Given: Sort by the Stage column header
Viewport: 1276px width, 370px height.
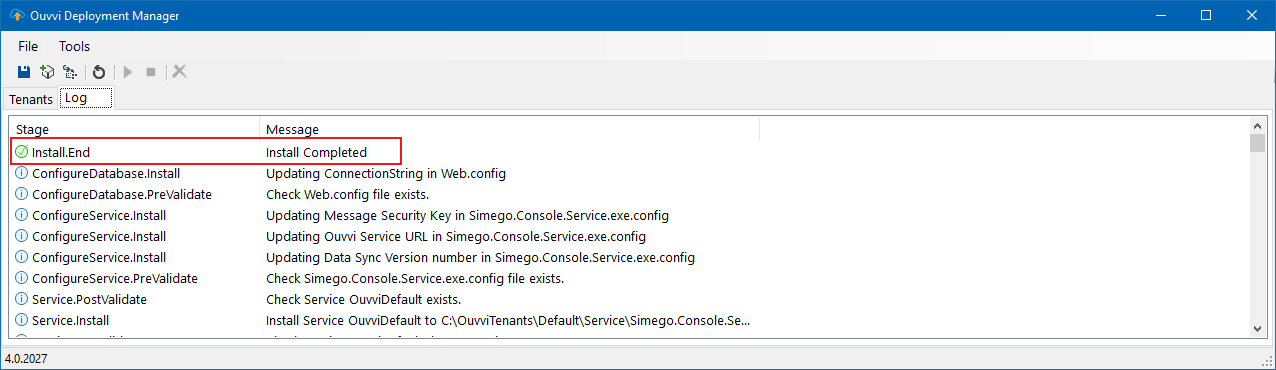Looking at the screenshot, I should (135, 129).
